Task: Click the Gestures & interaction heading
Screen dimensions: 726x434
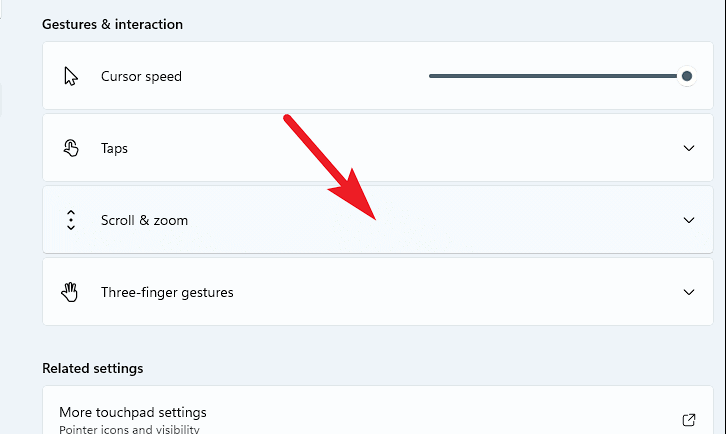Action: (113, 24)
